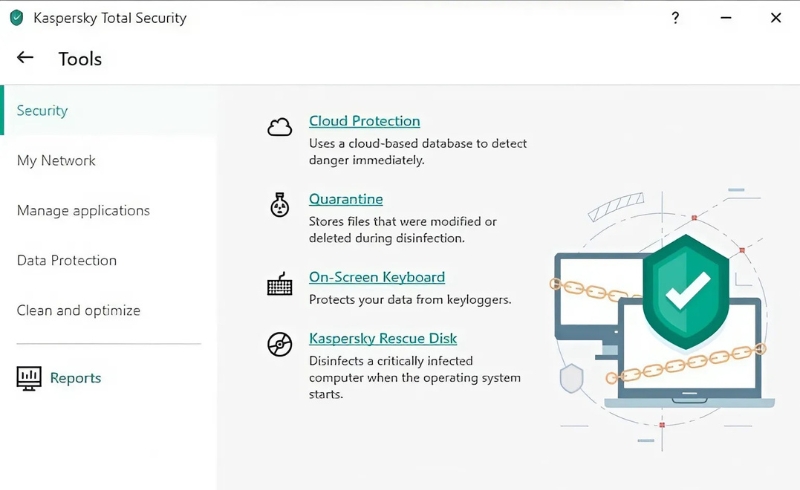800x490 pixels.
Task: Click 'Uses a cloud-based database' description
Action: click(x=418, y=152)
